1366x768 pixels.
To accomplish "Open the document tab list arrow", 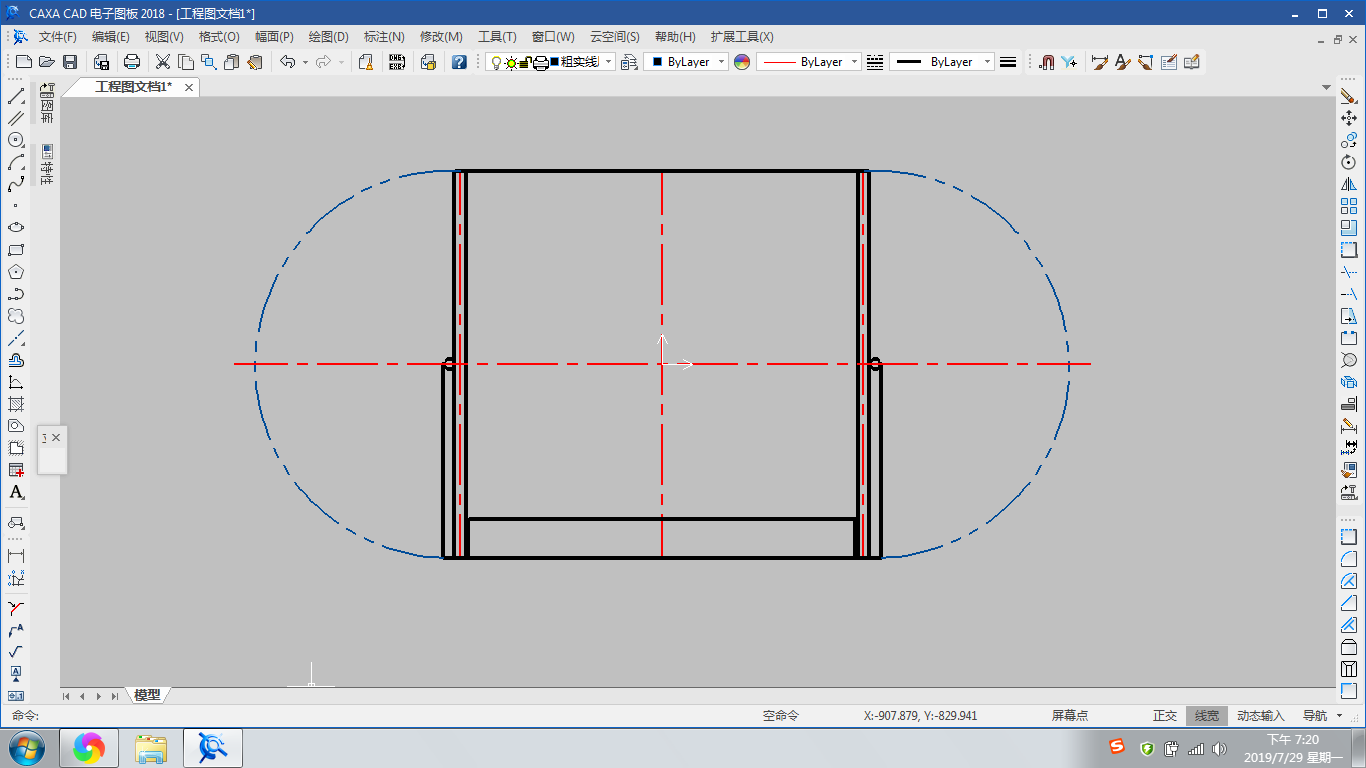I will (1327, 87).
